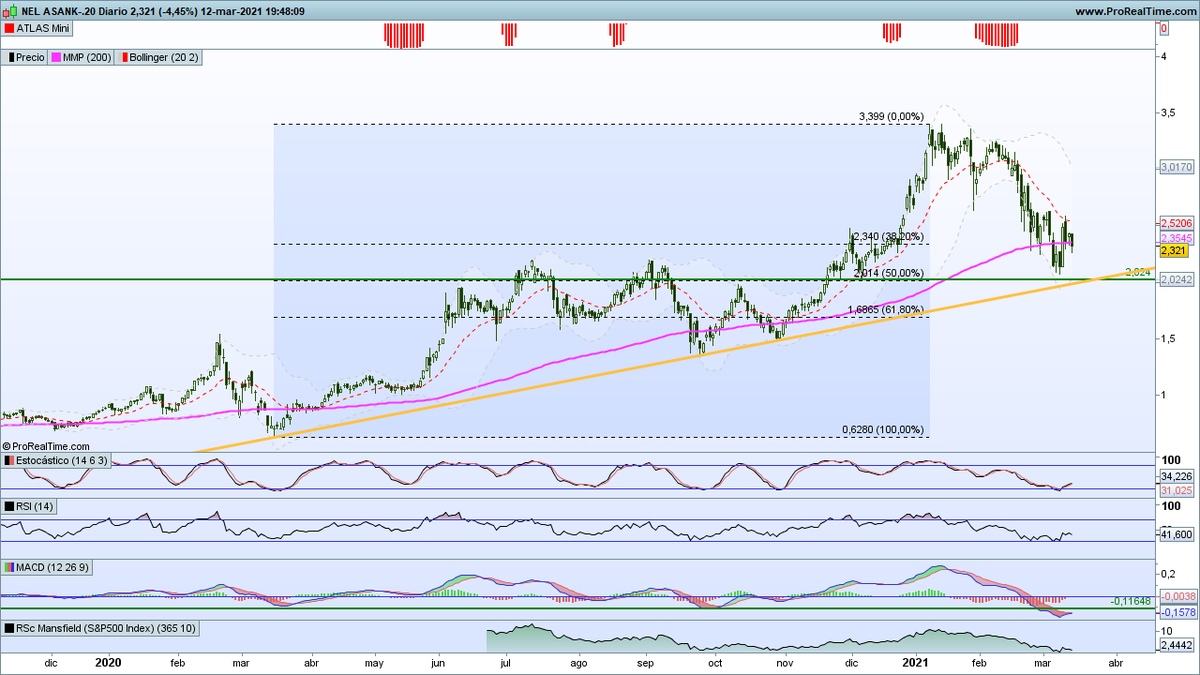Click the jun label on time axis
The height and width of the screenshot is (675, 1200).
439,663
